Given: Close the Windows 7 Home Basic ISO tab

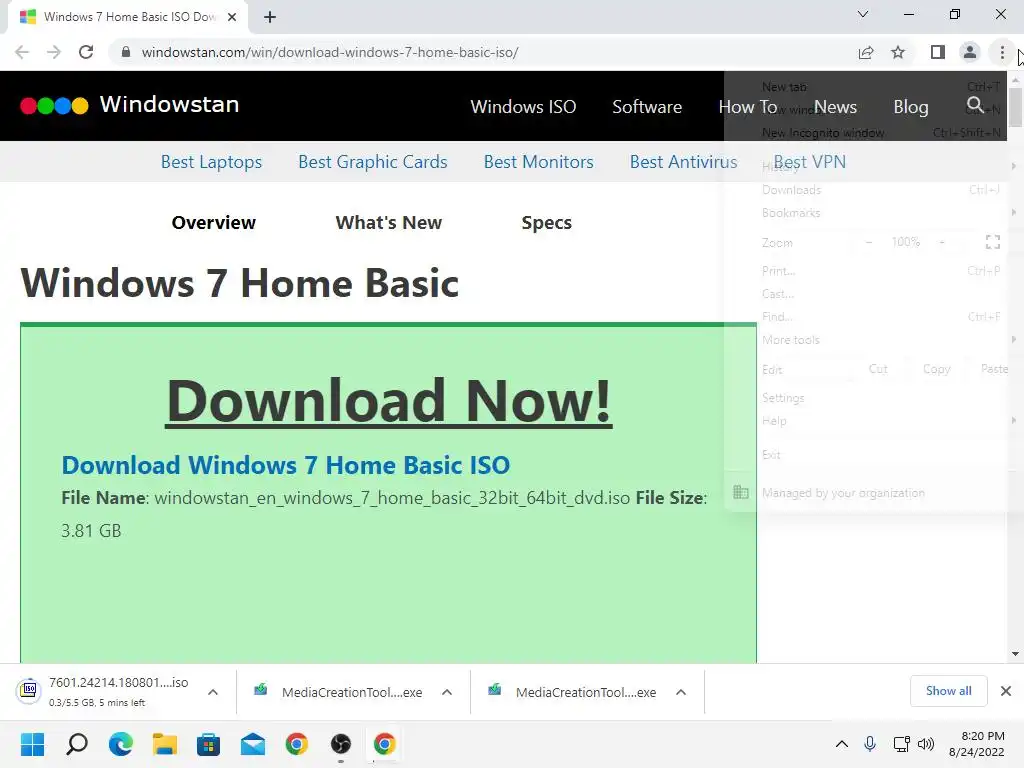Looking at the screenshot, I should pos(232,17).
